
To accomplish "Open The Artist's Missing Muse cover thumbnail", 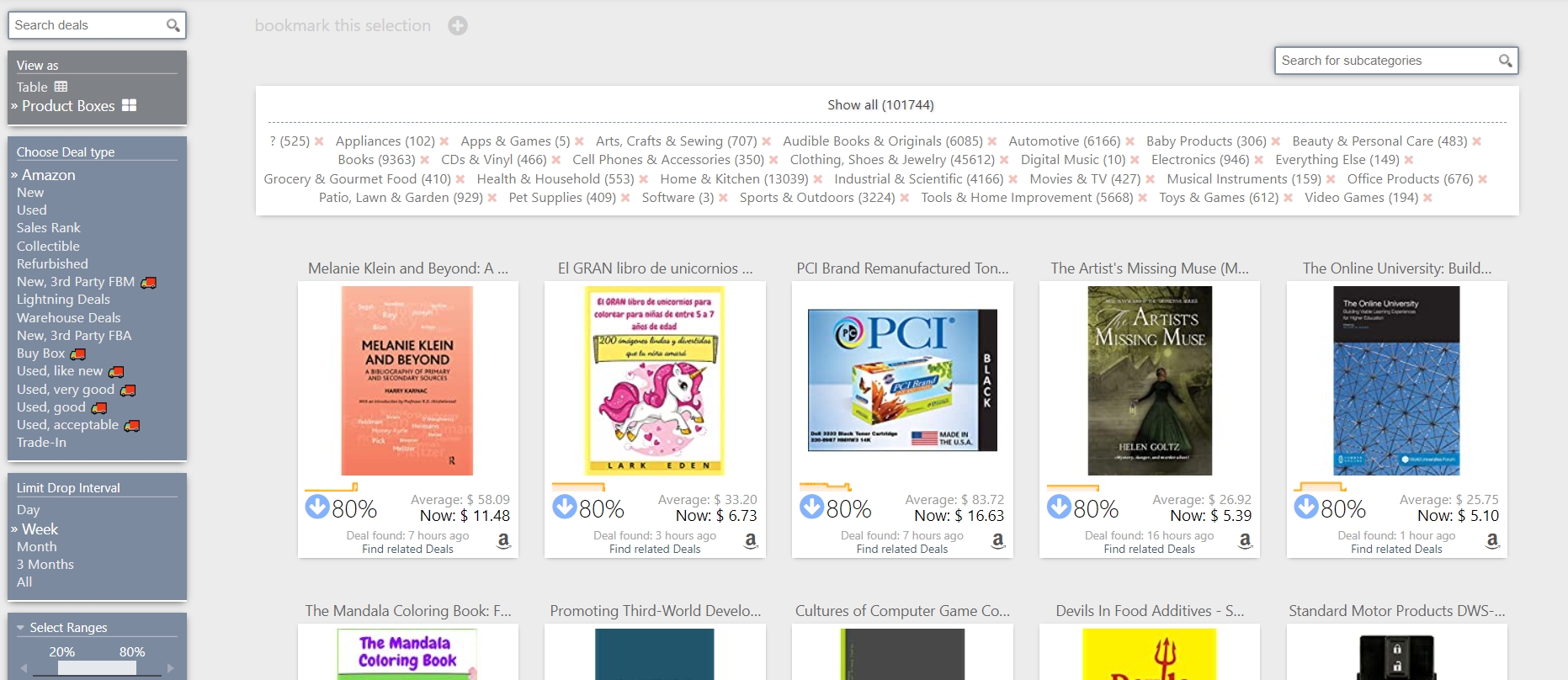I will (x=1150, y=381).
